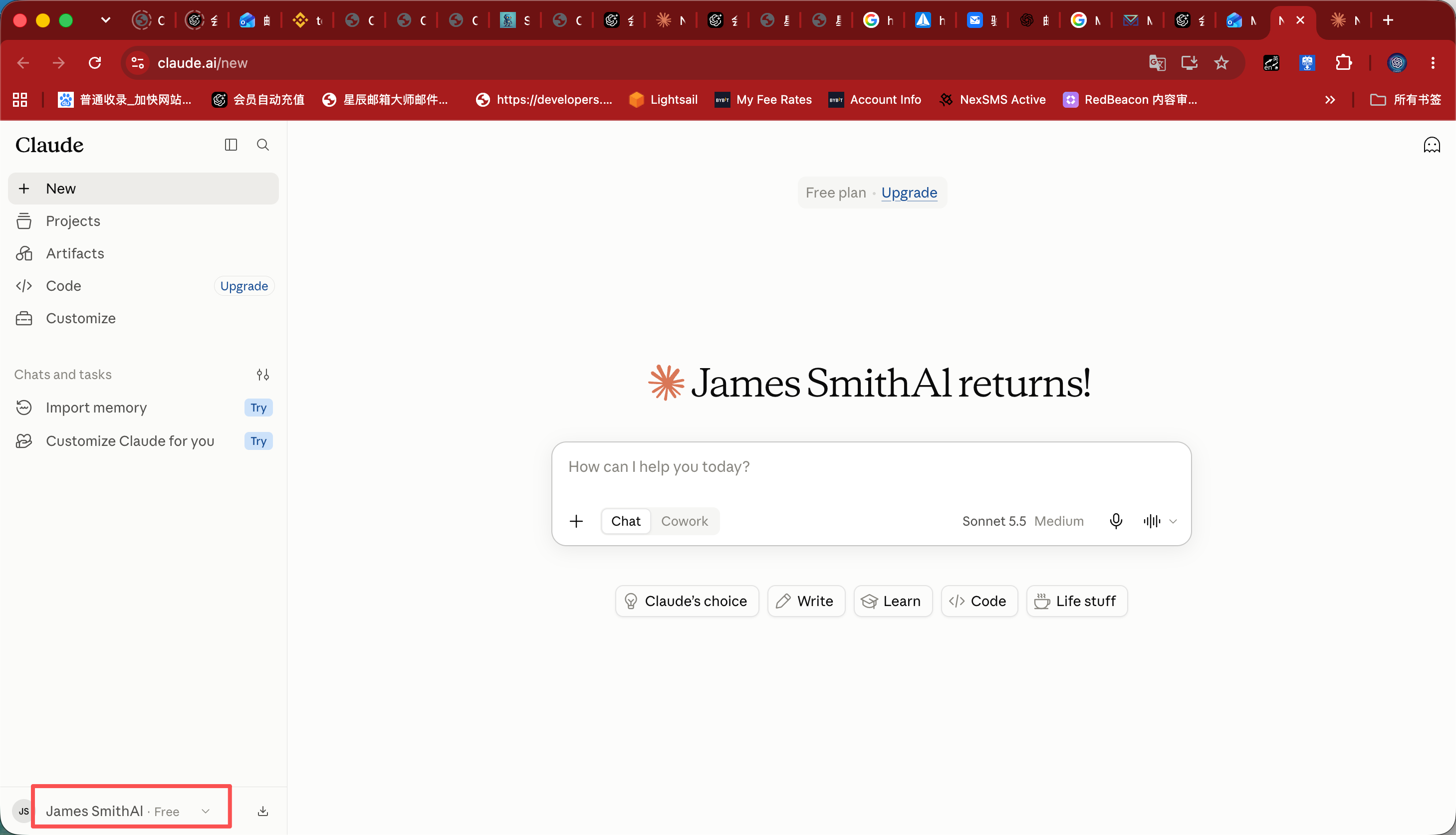Choose the Life stuff suggestion chip
1456x835 pixels.
click(x=1077, y=601)
